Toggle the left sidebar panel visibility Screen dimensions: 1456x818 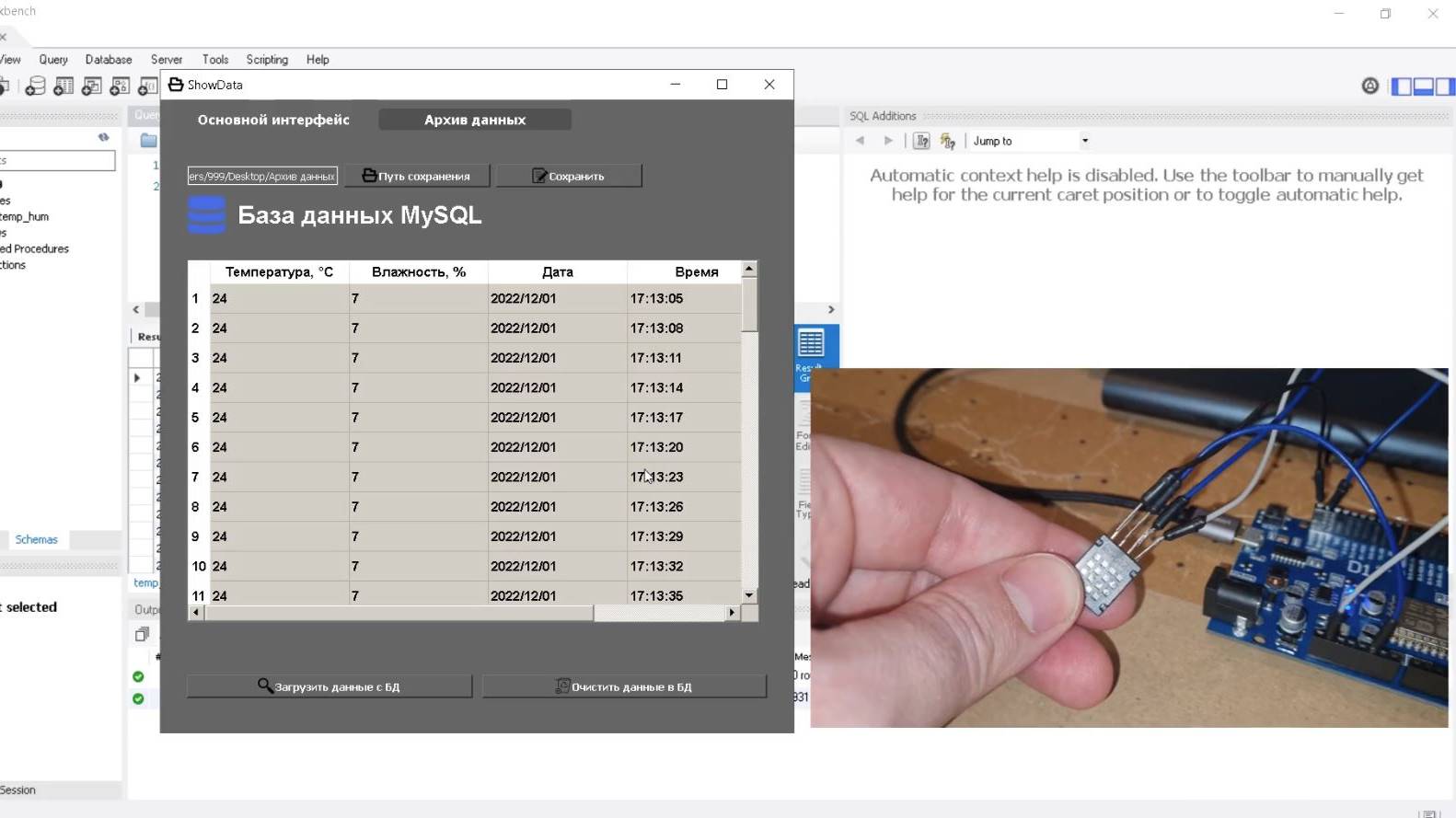(x=1402, y=86)
